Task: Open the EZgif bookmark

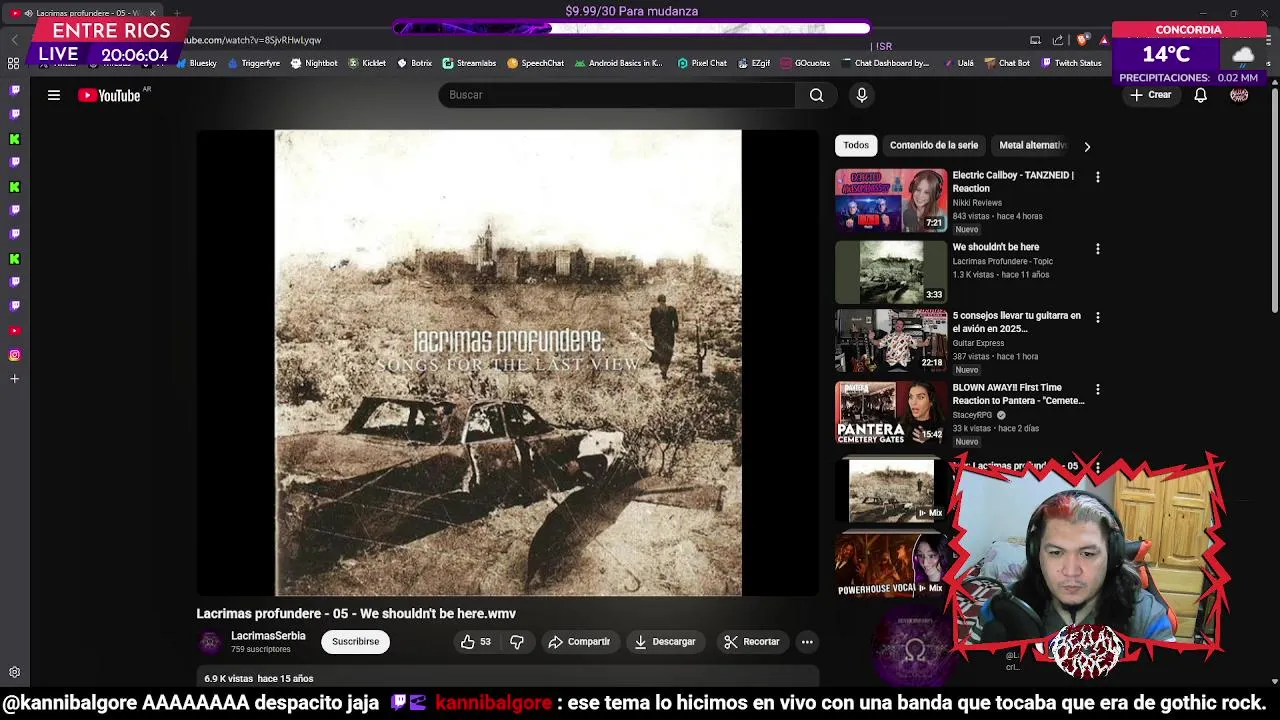Action: (x=754, y=63)
